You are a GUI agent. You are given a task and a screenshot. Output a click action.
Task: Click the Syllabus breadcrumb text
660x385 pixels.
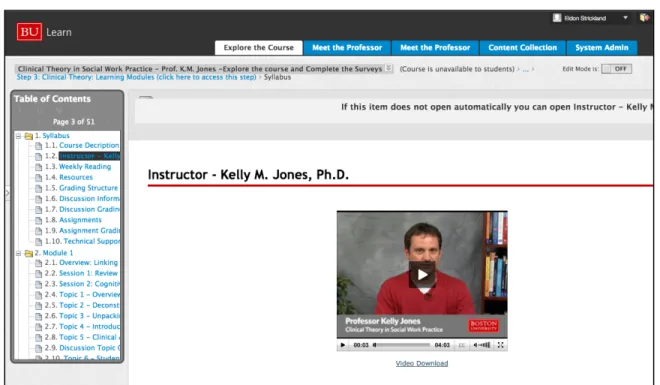(x=277, y=77)
